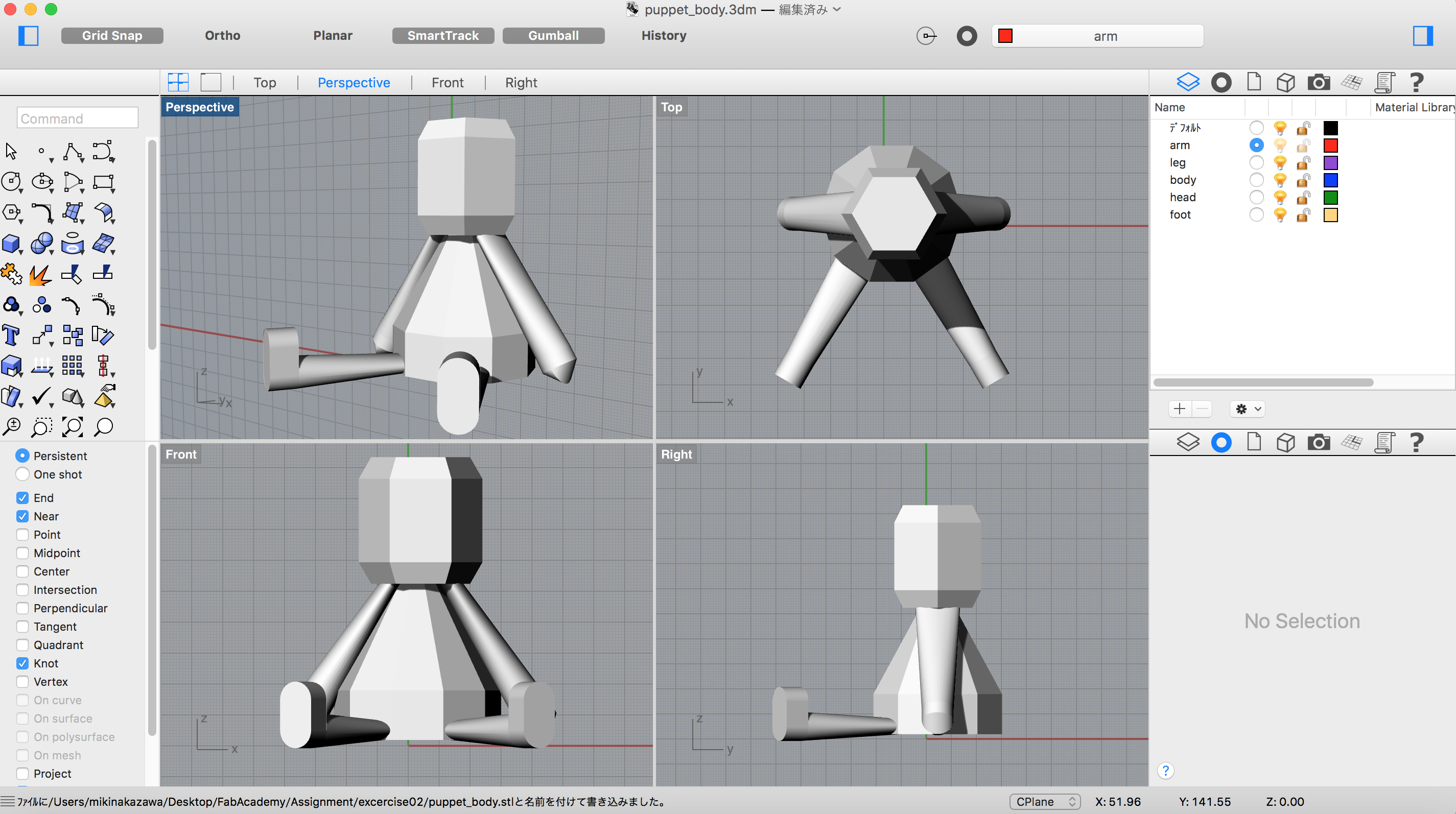The width and height of the screenshot is (1456, 814).
Task: Toggle the left sidebar panel
Action: (x=28, y=36)
